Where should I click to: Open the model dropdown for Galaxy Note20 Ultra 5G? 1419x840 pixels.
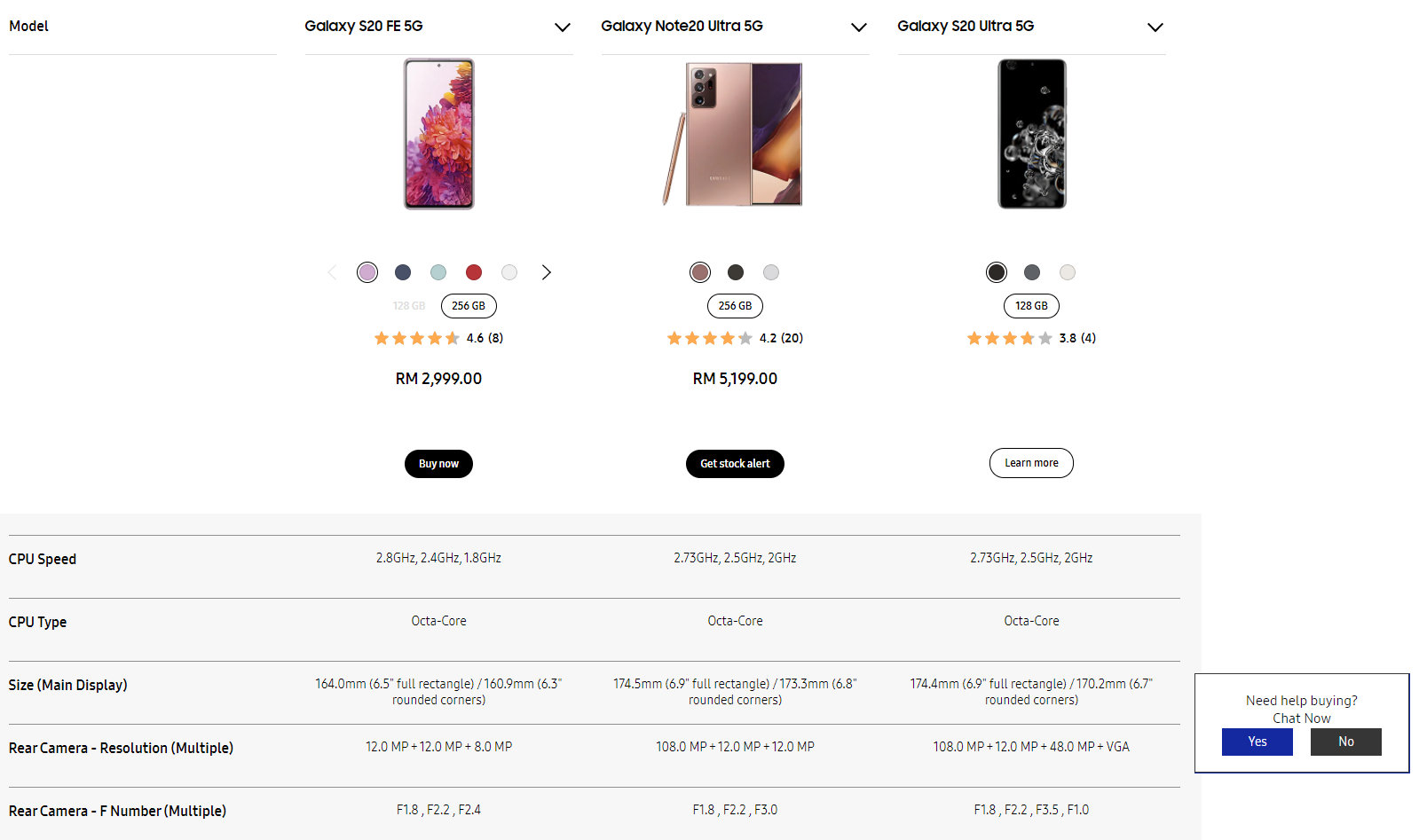[859, 27]
